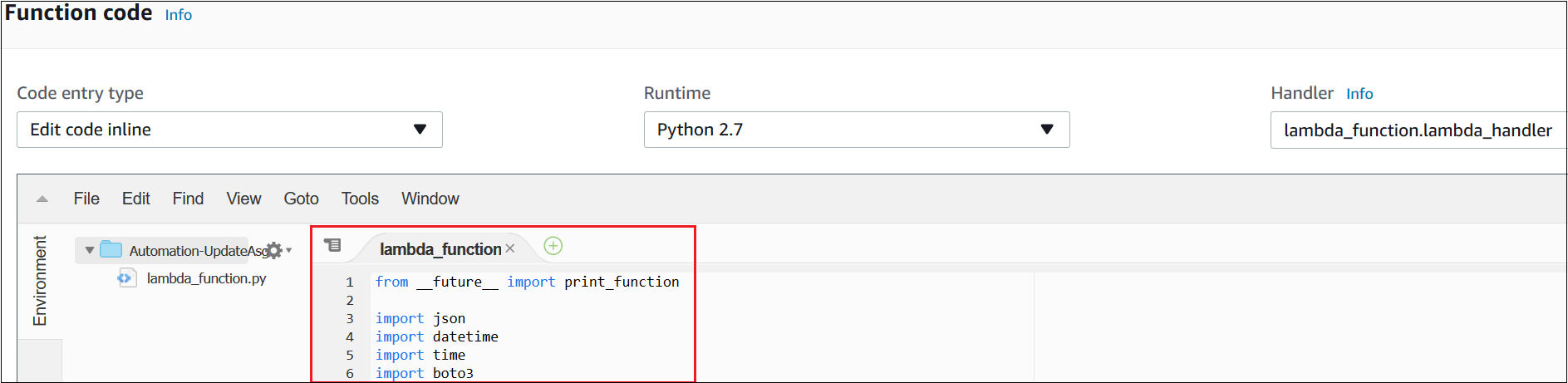1568x383 pixels.
Task: Open the Edit menu
Action: tap(135, 199)
